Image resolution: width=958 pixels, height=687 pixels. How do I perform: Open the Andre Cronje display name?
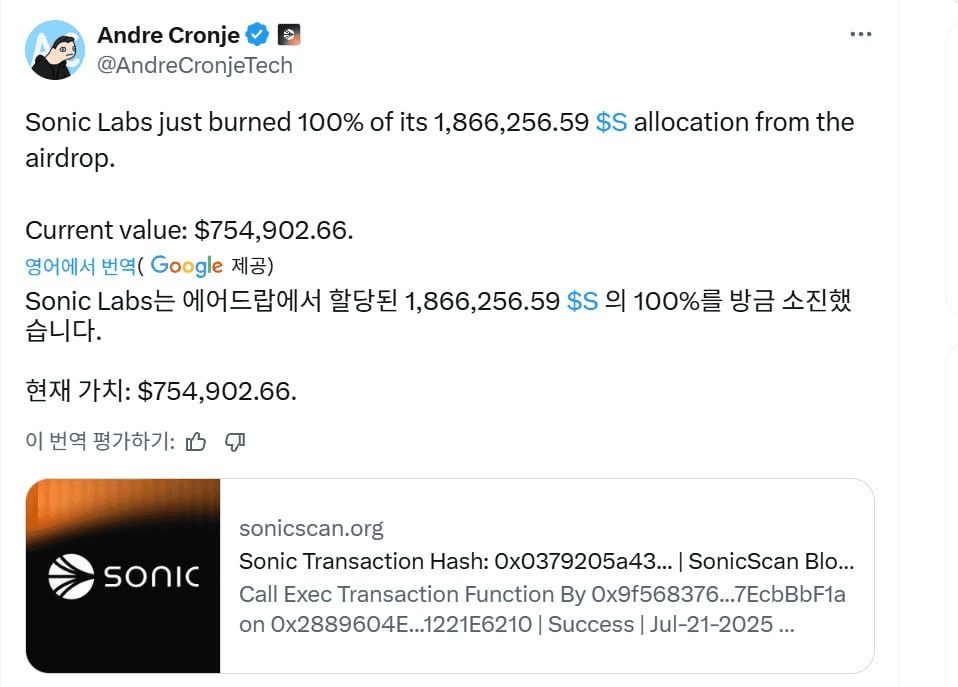[169, 35]
